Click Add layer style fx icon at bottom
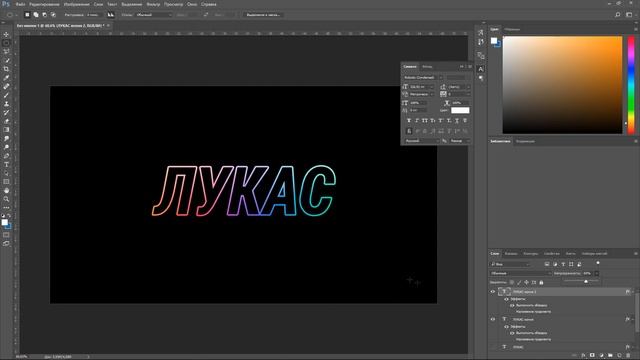This screenshot has width=640, height=360. pyautogui.click(x=583, y=356)
